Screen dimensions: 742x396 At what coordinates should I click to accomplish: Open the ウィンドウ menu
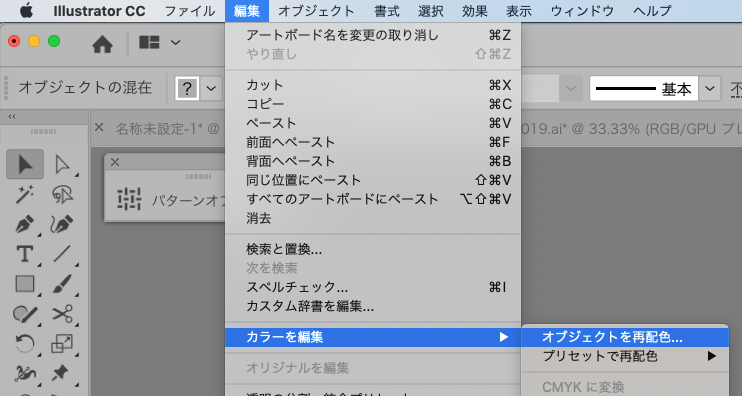point(582,11)
